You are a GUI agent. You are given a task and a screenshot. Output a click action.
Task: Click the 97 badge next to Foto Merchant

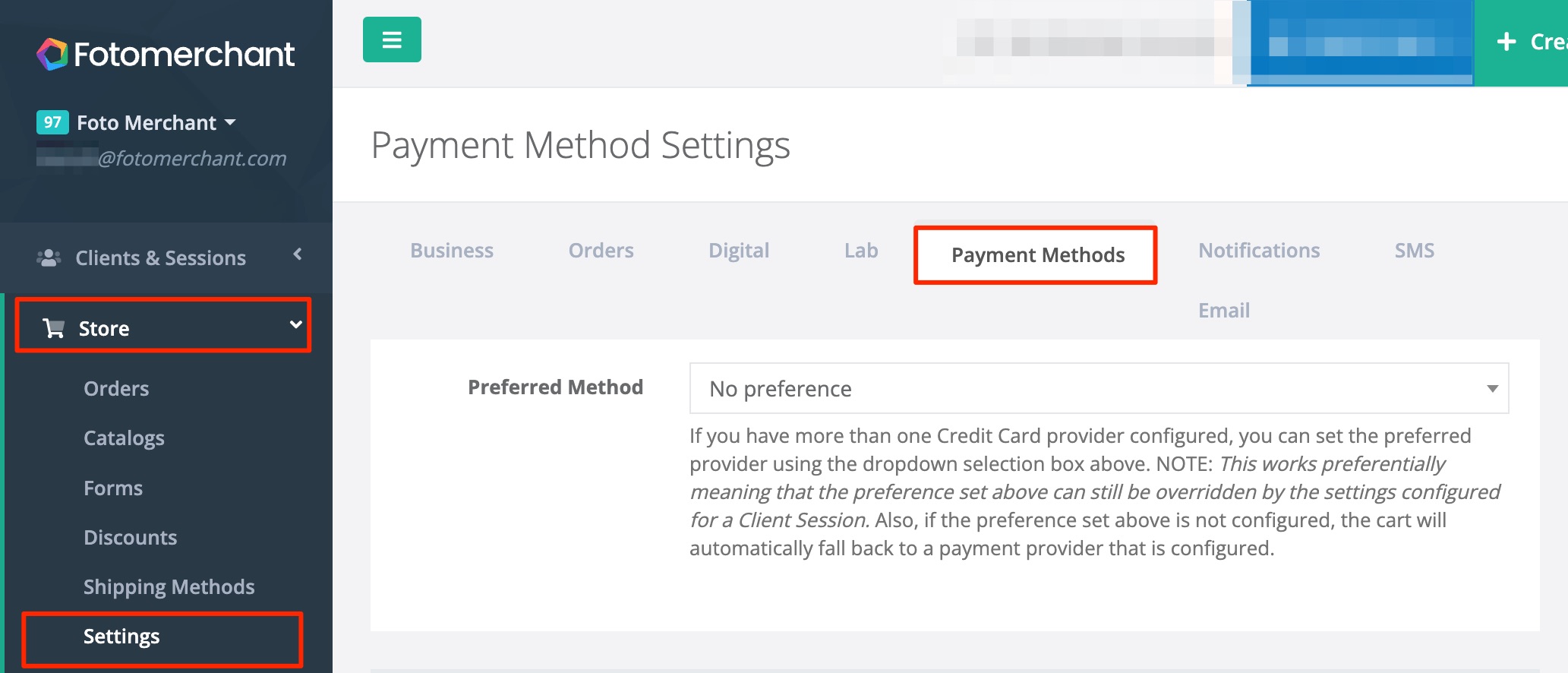(52, 122)
